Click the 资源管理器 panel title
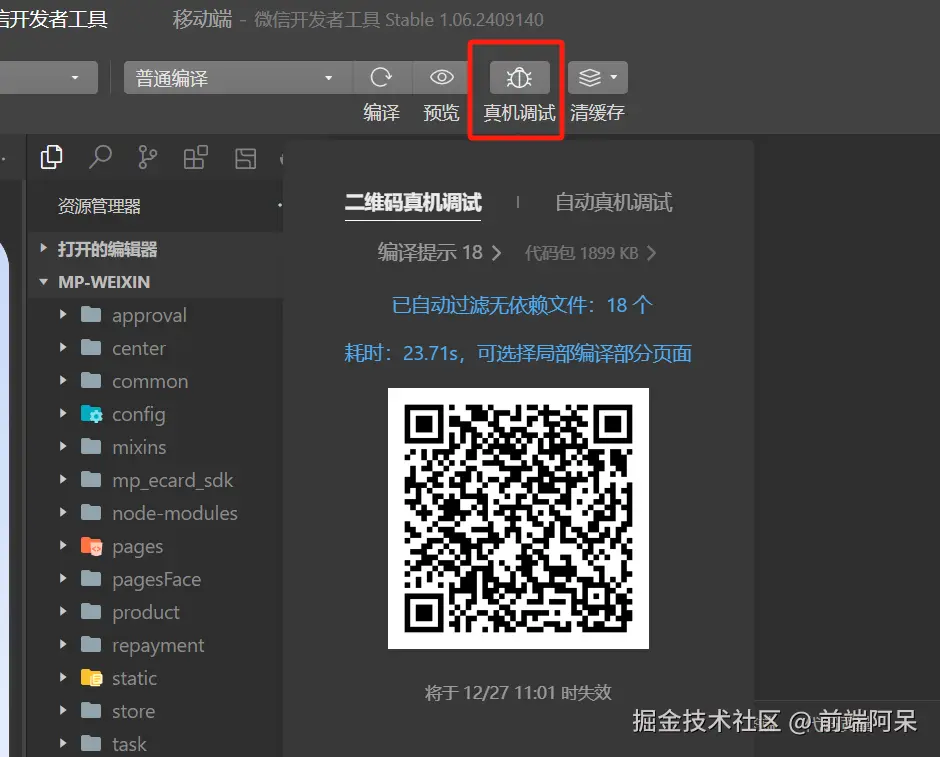 [99, 206]
